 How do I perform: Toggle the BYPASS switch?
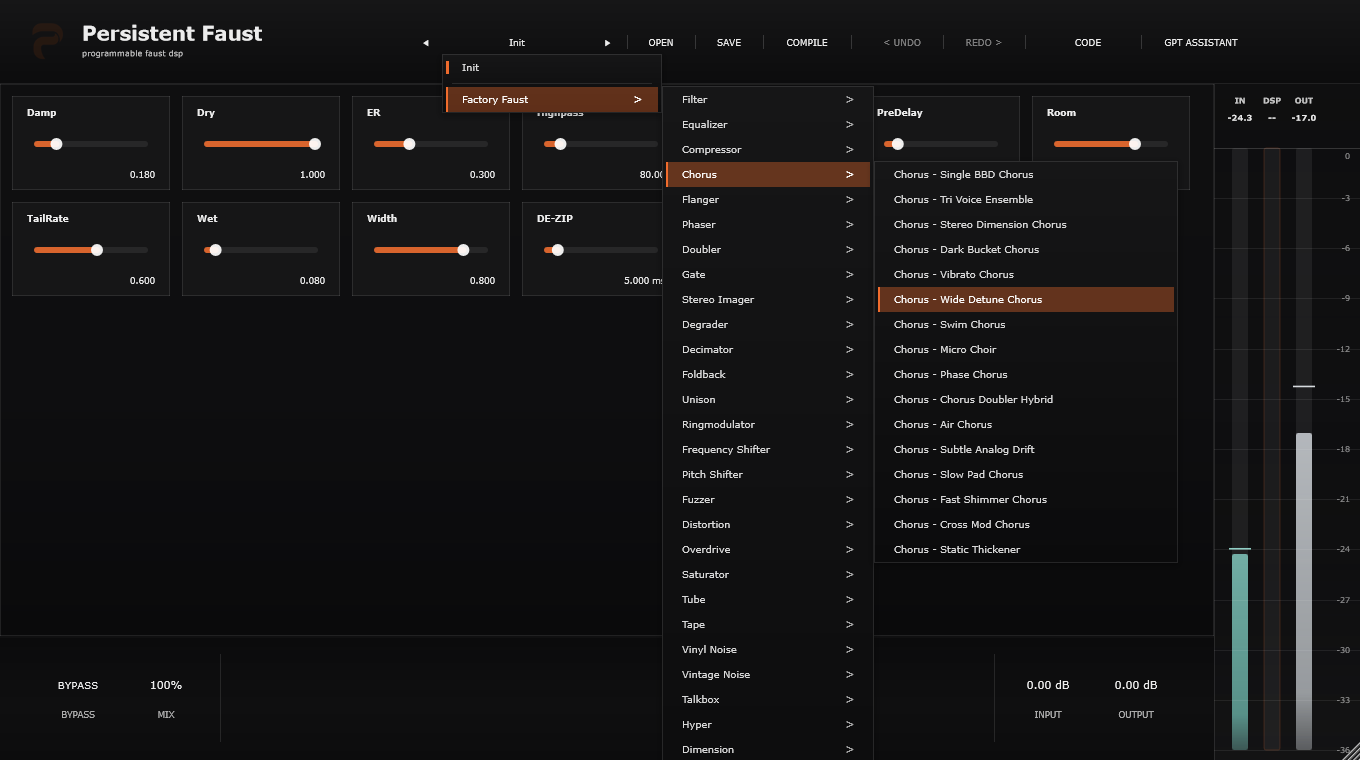pyautogui.click(x=78, y=686)
